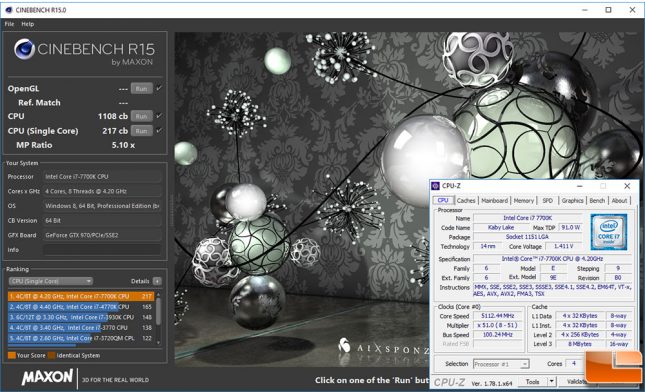Click the Level 3 cache value 8 MBytes
The height and width of the screenshot is (392, 645).
coord(580,344)
